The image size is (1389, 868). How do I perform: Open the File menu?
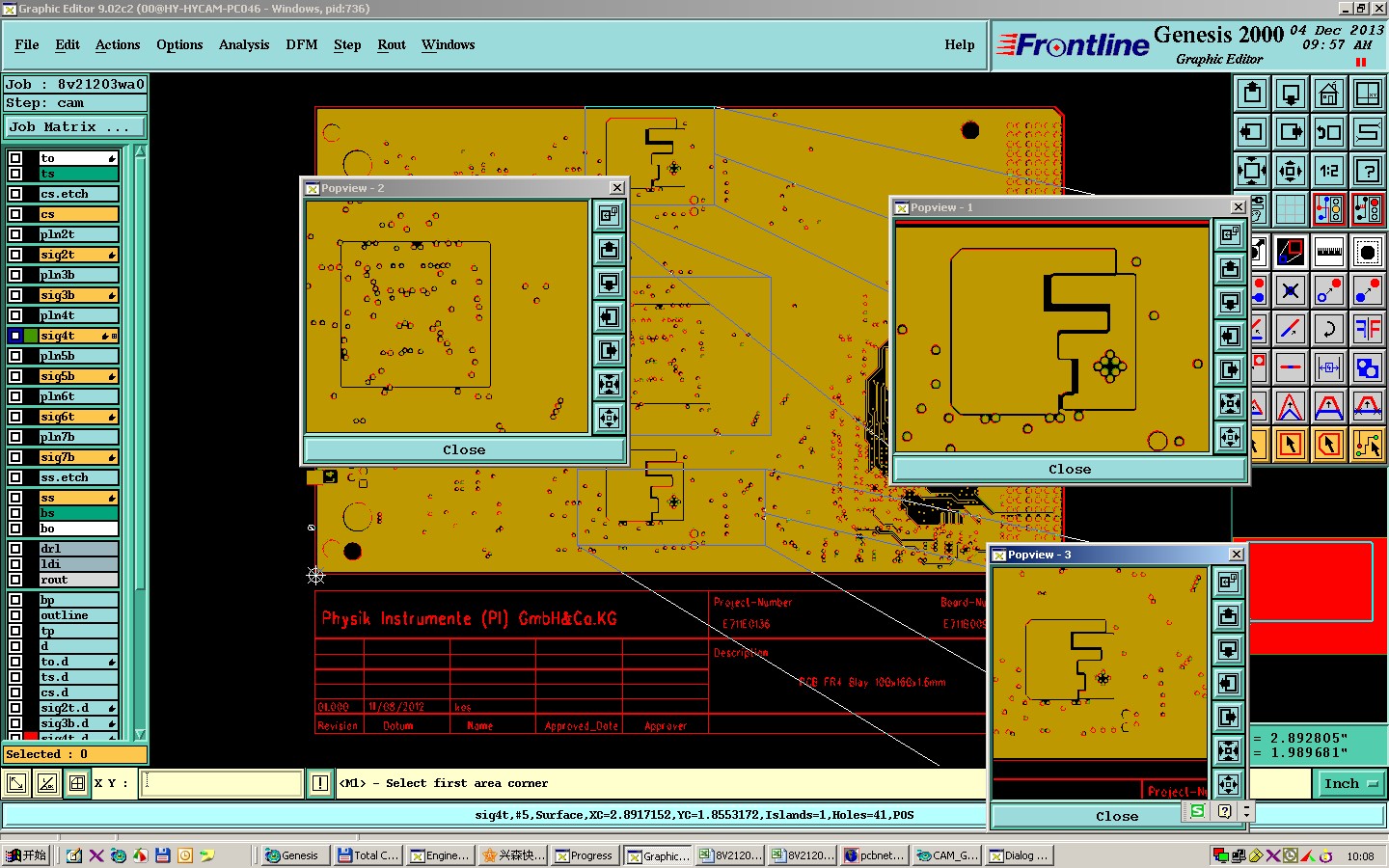point(27,44)
